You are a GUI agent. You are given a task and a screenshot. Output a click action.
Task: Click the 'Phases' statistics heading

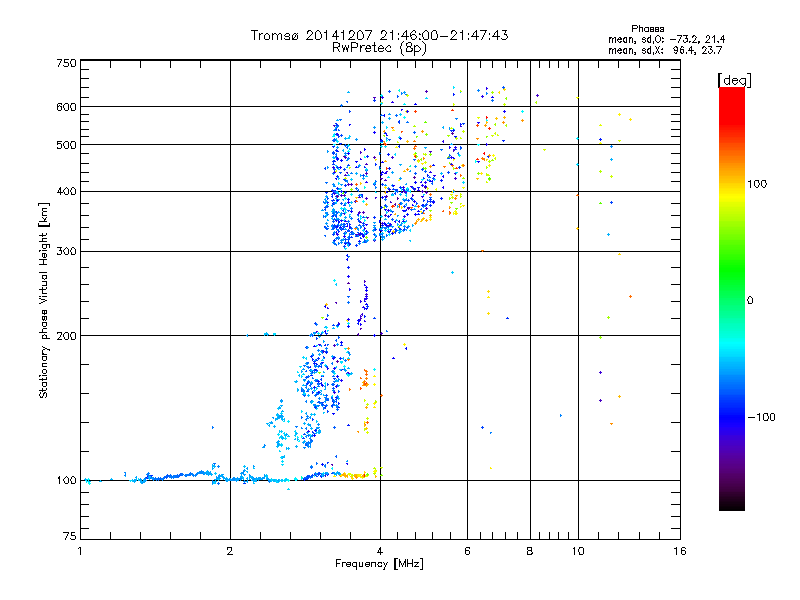click(x=647, y=29)
